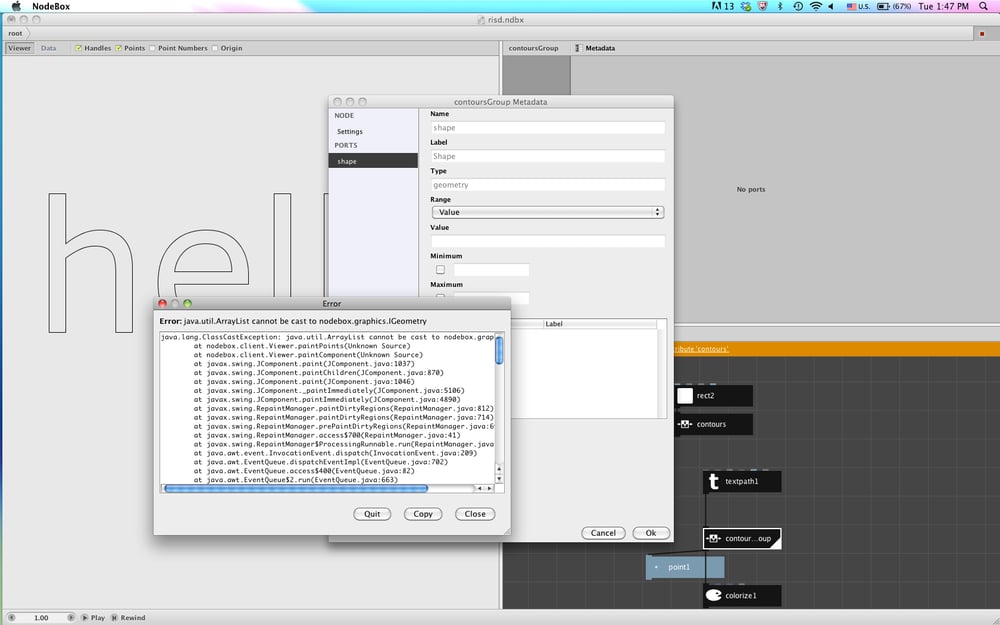
Task: Click the frame decrement arrow beside 1.00
Action: tap(11, 617)
